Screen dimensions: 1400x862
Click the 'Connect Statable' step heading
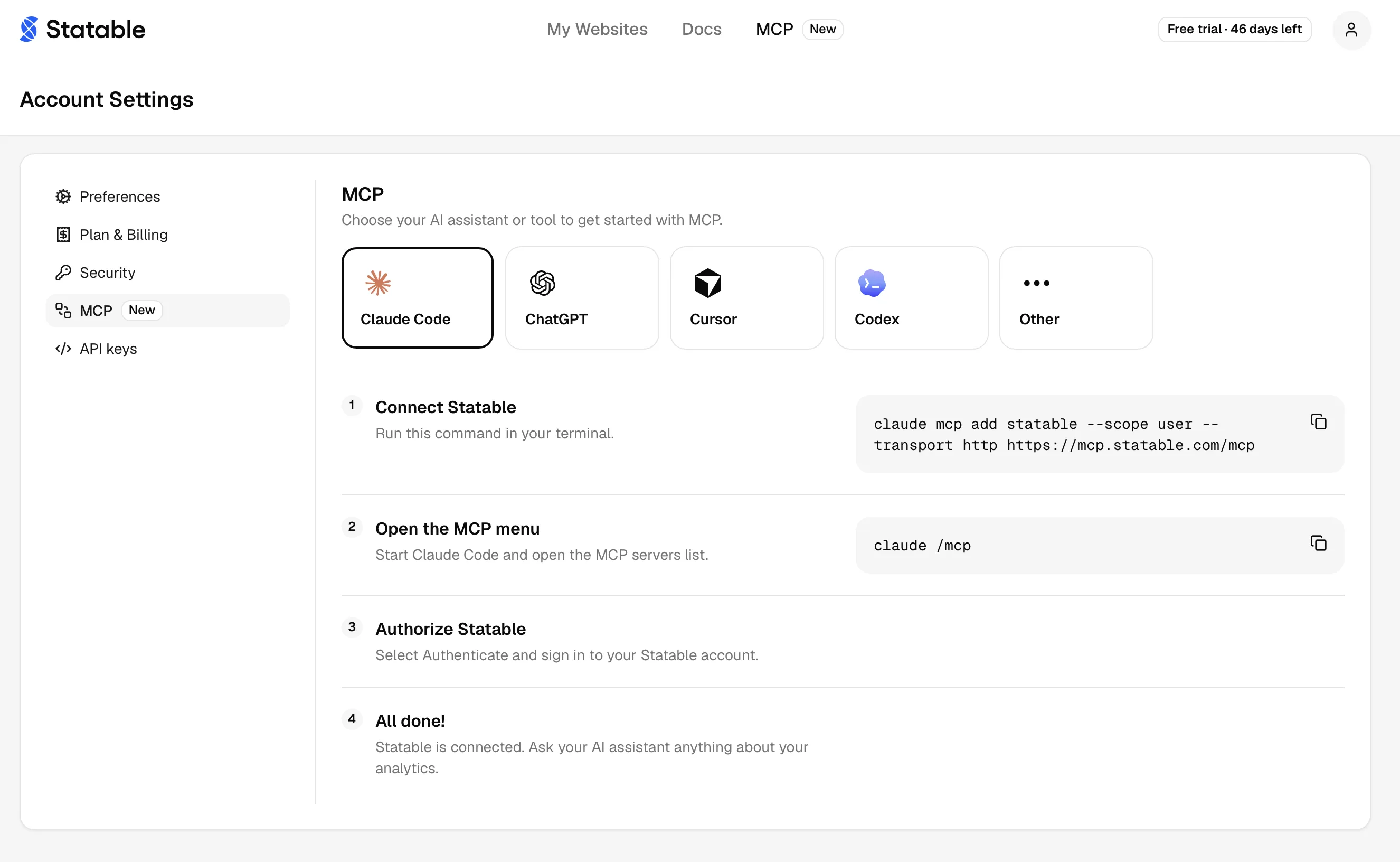click(446, 407)
